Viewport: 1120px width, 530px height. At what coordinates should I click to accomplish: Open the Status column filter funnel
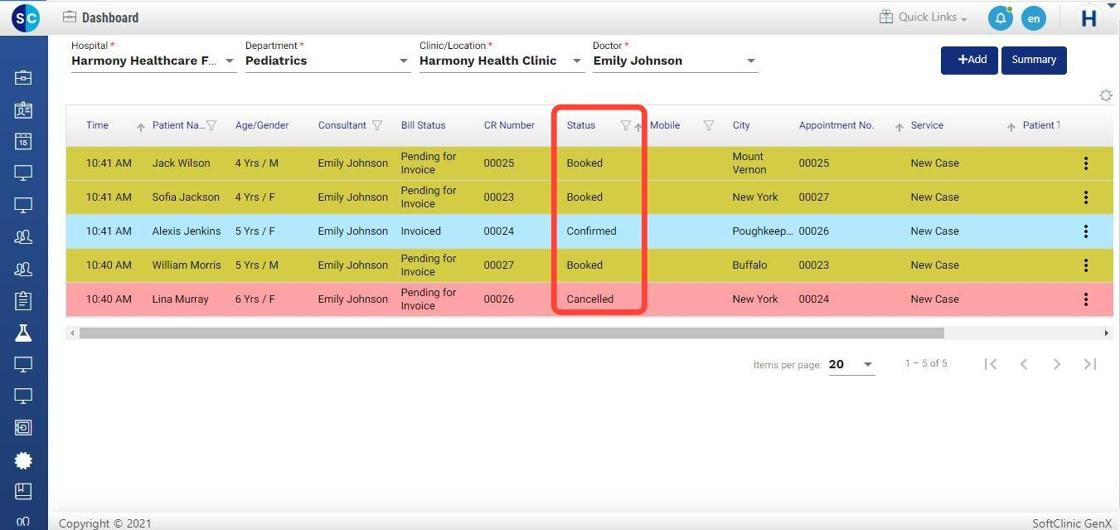point(625,125)
